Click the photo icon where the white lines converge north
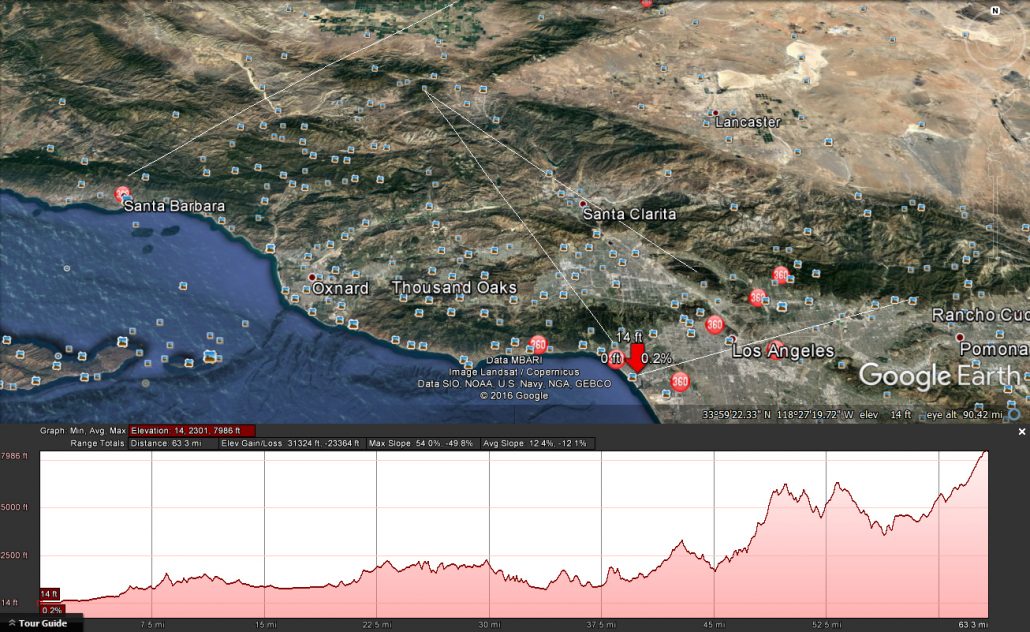Viewport: 1030px width, 632px height. (x=424, y=88)
